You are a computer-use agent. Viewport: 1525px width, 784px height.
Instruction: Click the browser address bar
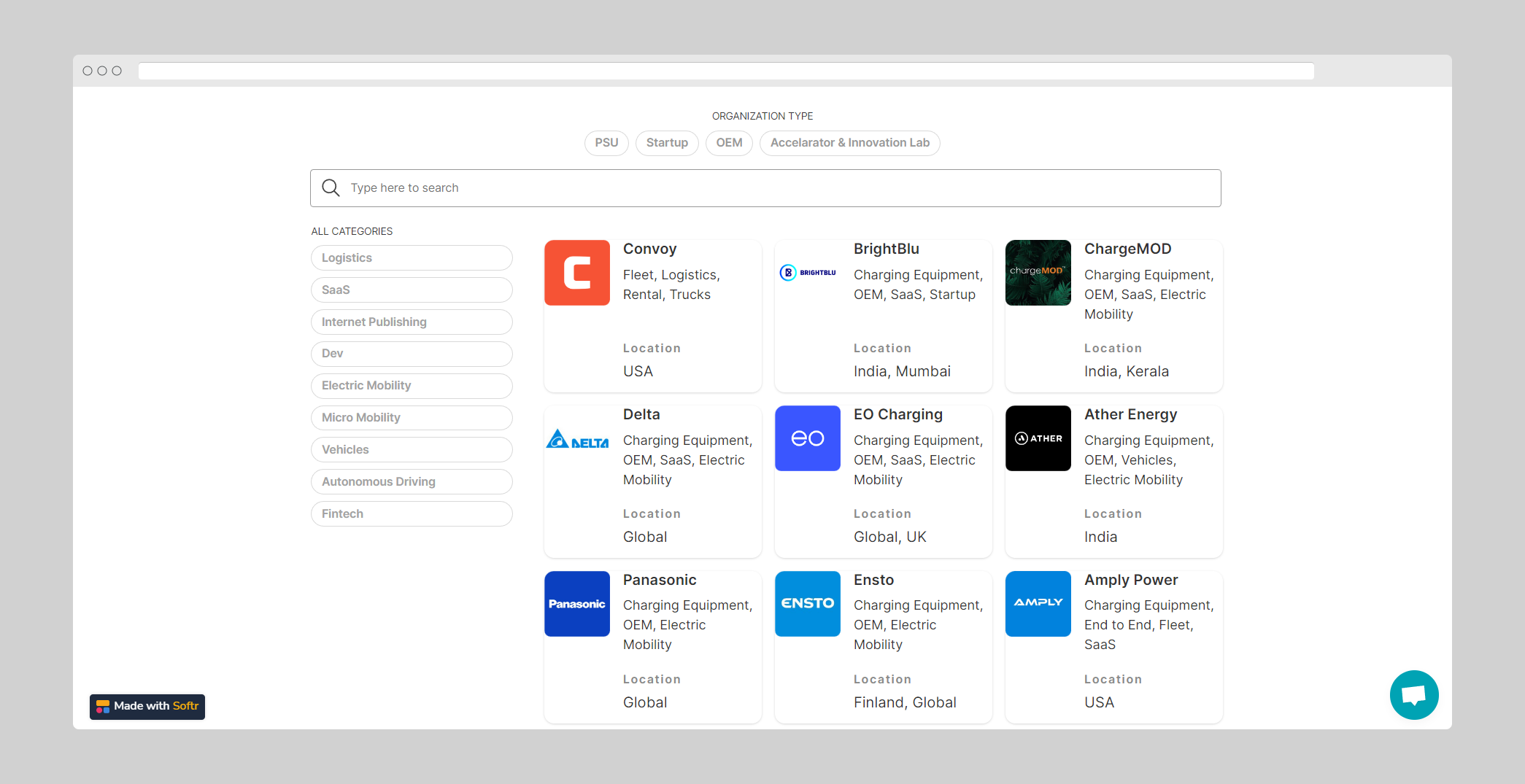pos(726,71)
